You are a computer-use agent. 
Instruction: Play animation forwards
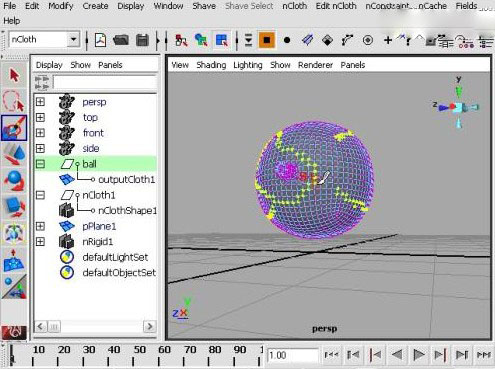pyautogui.click(x=419, y=355)
